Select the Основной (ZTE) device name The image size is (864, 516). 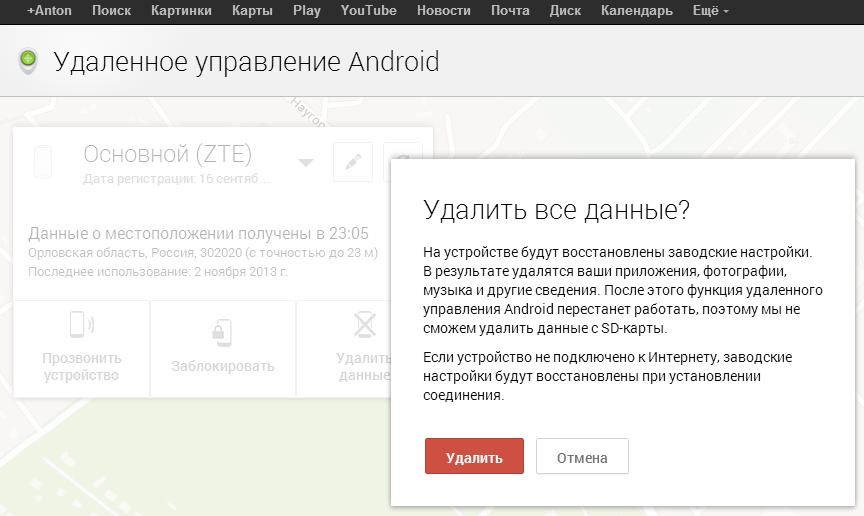tap(167, 154)
